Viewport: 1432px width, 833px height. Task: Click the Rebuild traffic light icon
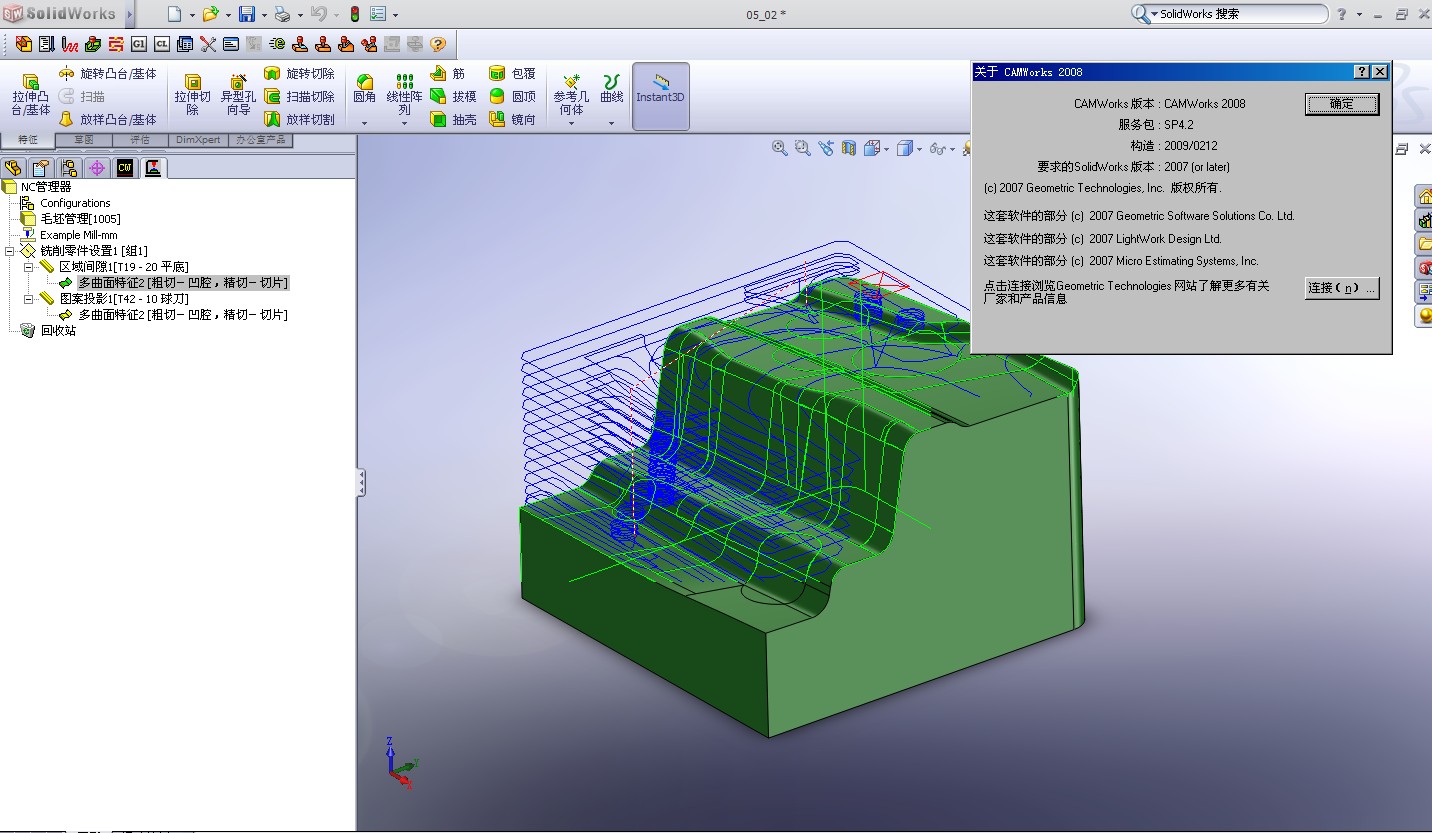355,14
